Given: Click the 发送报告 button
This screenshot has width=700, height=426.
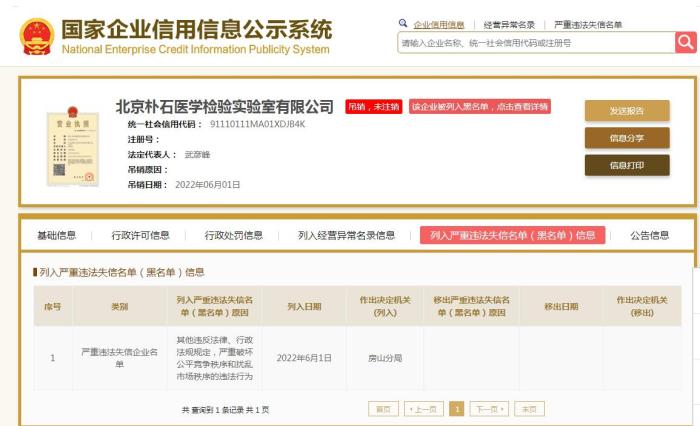Looking at the screenshot, I should (x=626, y=111).
